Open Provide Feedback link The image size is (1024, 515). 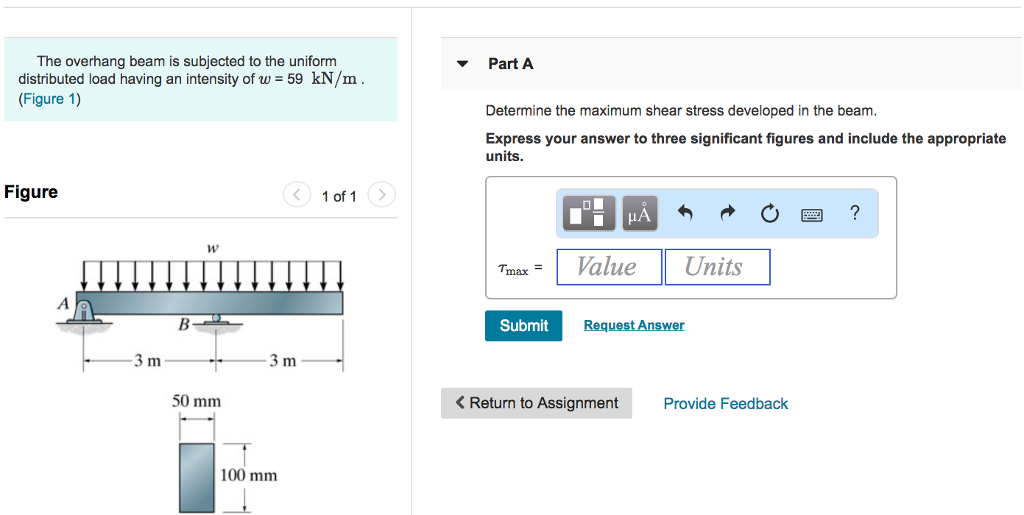[x=726, y=404]
